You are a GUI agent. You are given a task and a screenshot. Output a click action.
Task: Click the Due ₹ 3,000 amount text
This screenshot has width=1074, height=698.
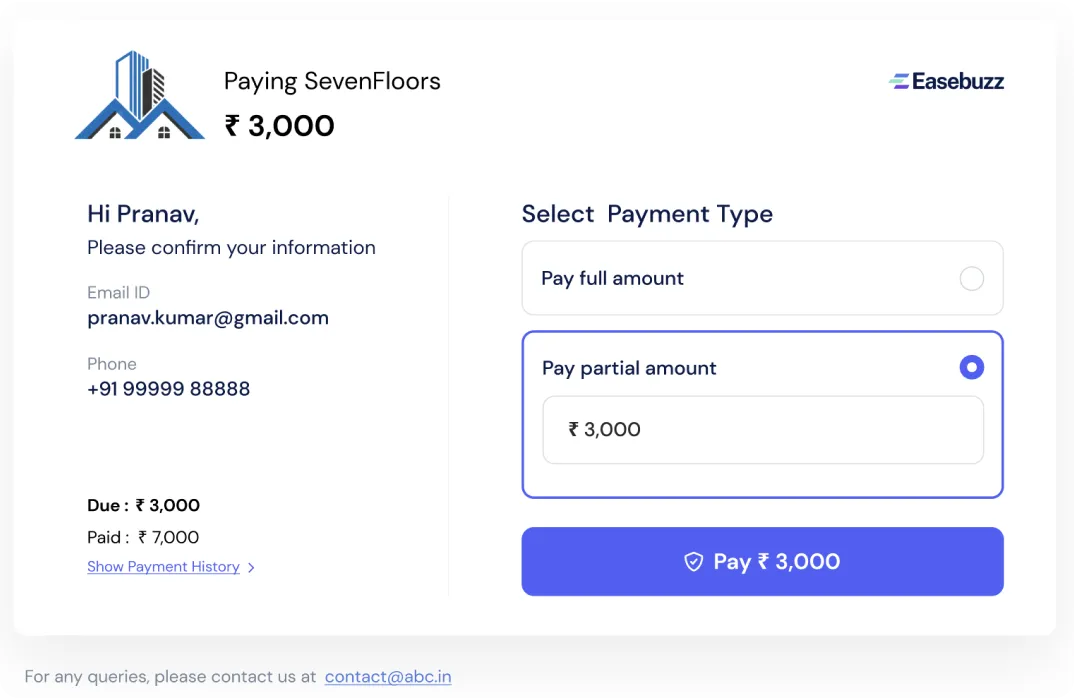(x=144, y=506)
